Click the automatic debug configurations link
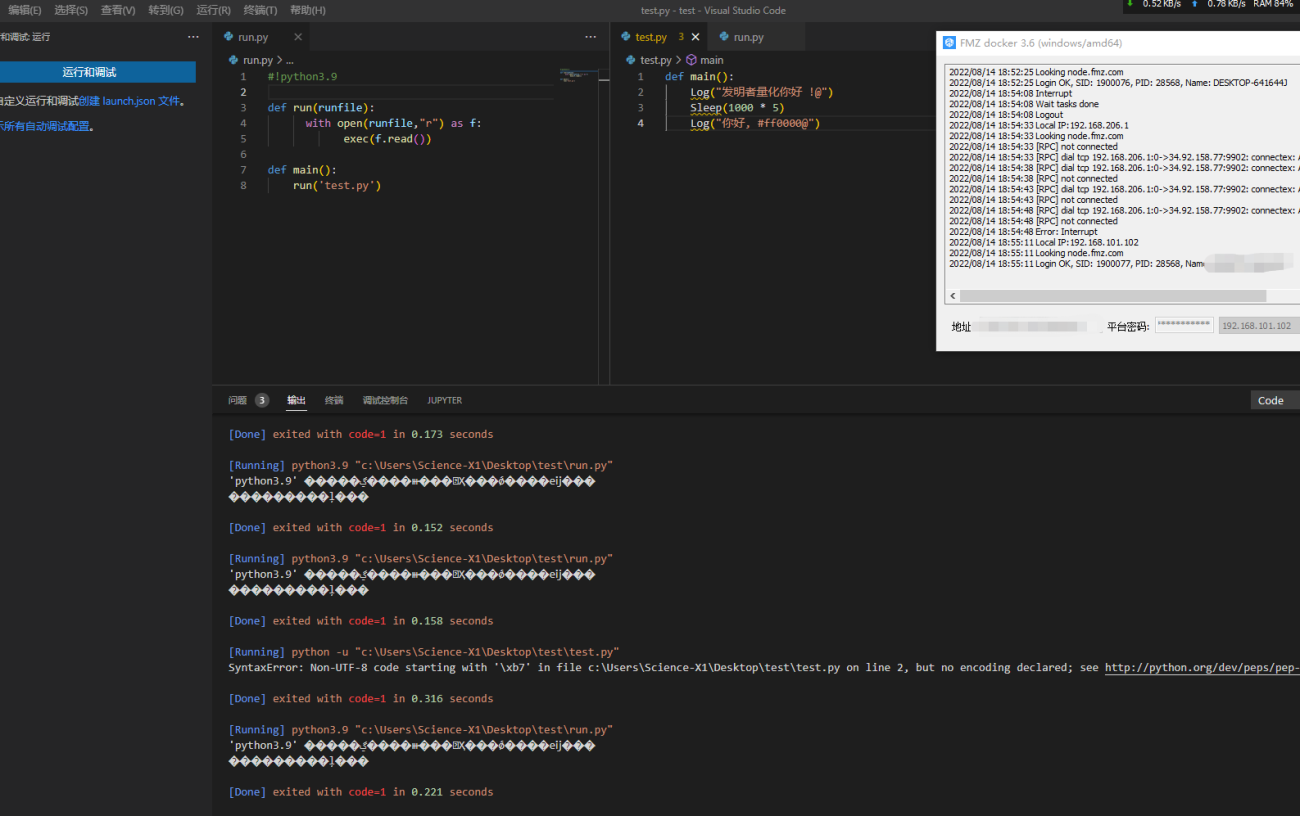The width and height of the screenshot is (1300, 816). pyautogui.click(x=45, y=127)
